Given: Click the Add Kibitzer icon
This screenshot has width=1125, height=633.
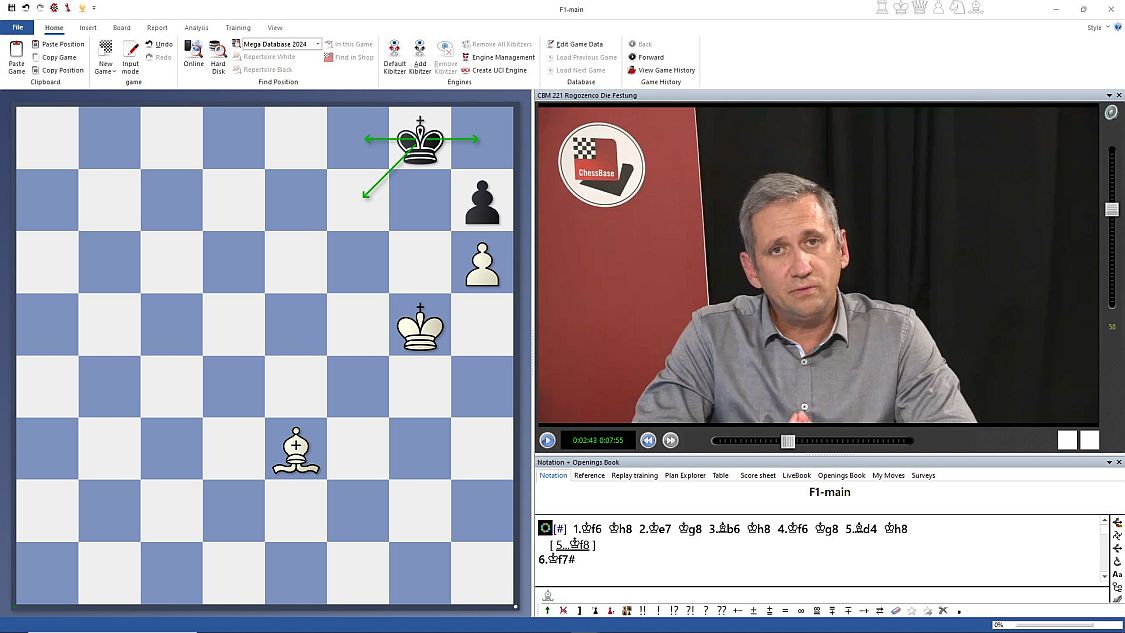Looking at the screenshot, I should pos(420,55).
